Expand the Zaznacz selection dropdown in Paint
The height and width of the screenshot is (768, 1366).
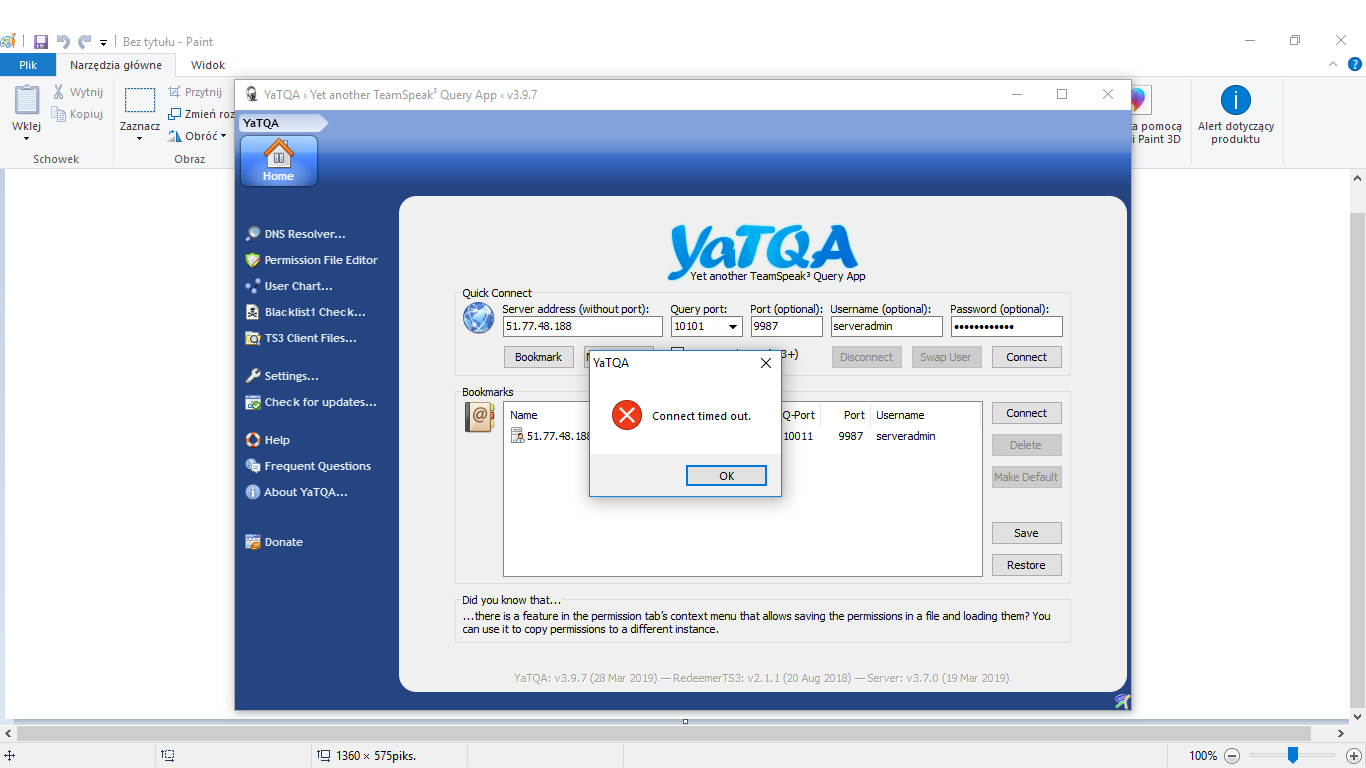coord(140,138)
